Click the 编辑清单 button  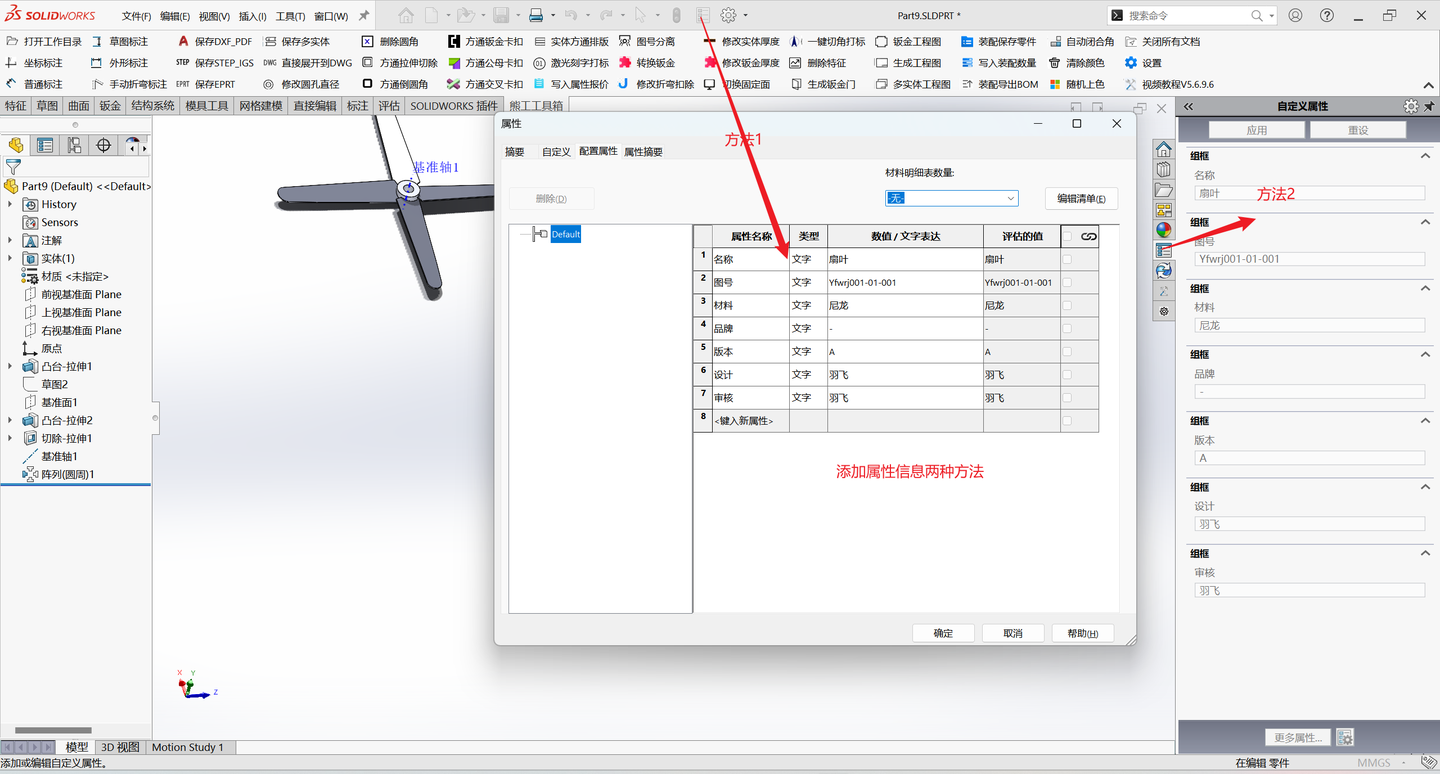tap(1081, 197)
